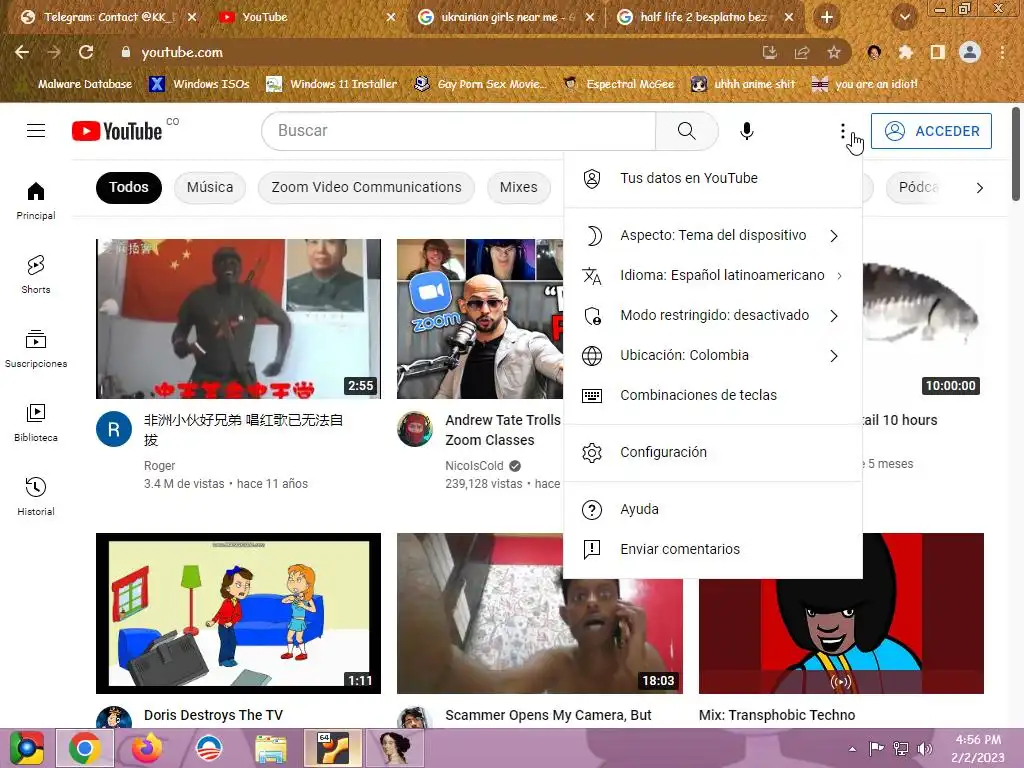Click the install app icon in address bar

coord(769,53)
